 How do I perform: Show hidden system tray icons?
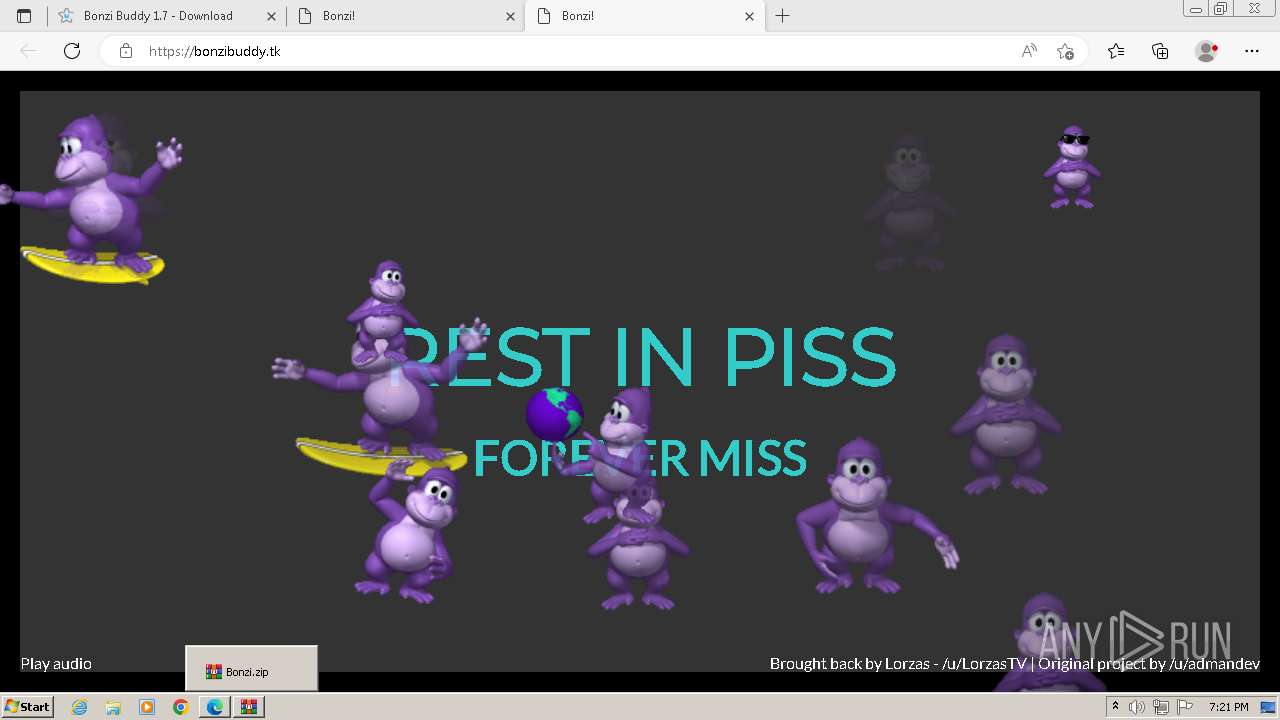(x=1115, y=707)
